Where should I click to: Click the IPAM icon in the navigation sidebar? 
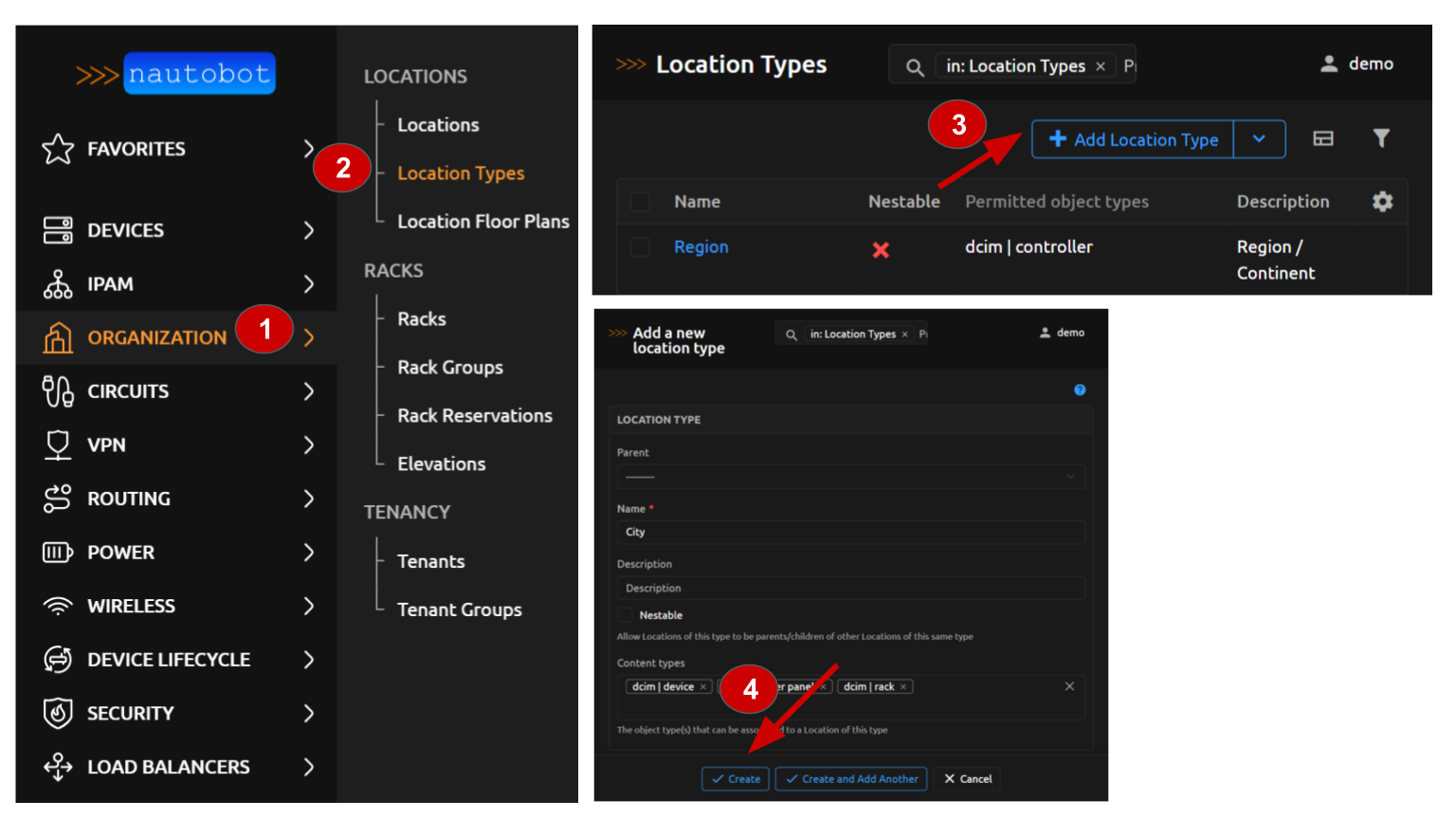[x=57, y=283]
